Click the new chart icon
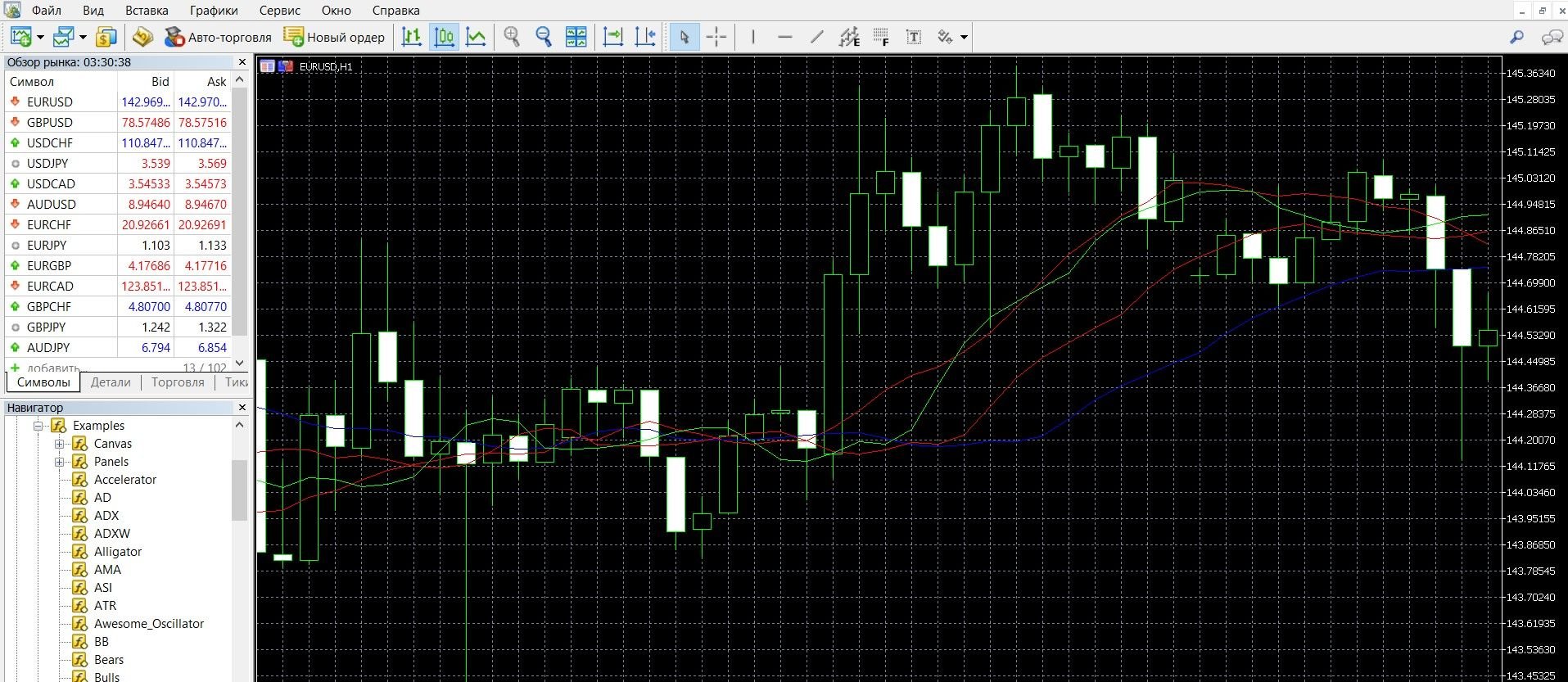This screenshot has width=1568, height=682. (21, 37)
